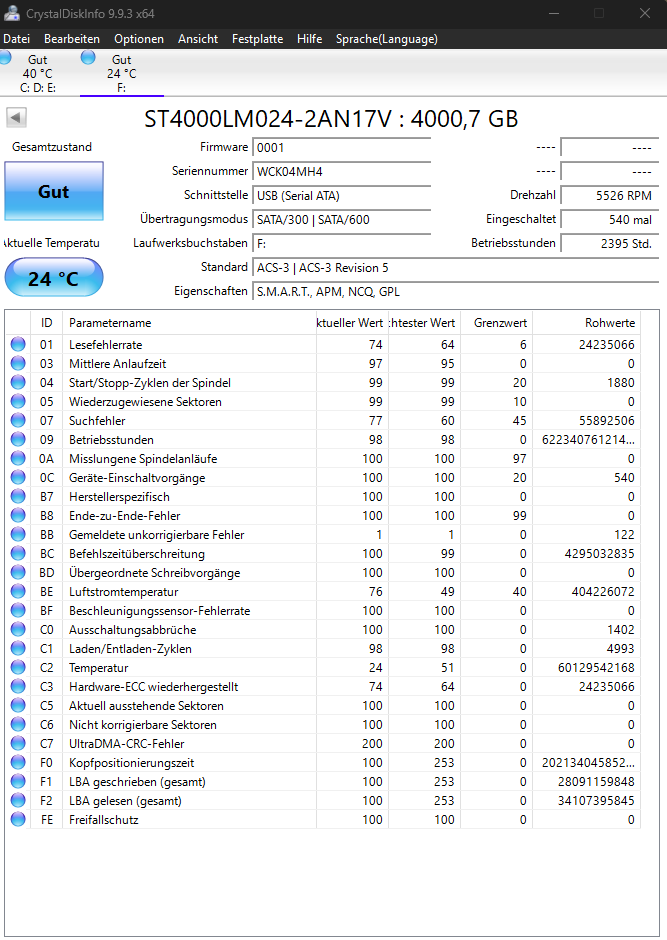This screenshot has height=940, width=667.
Task: Click the Rohwerte column header
Action: pos(587,323)
